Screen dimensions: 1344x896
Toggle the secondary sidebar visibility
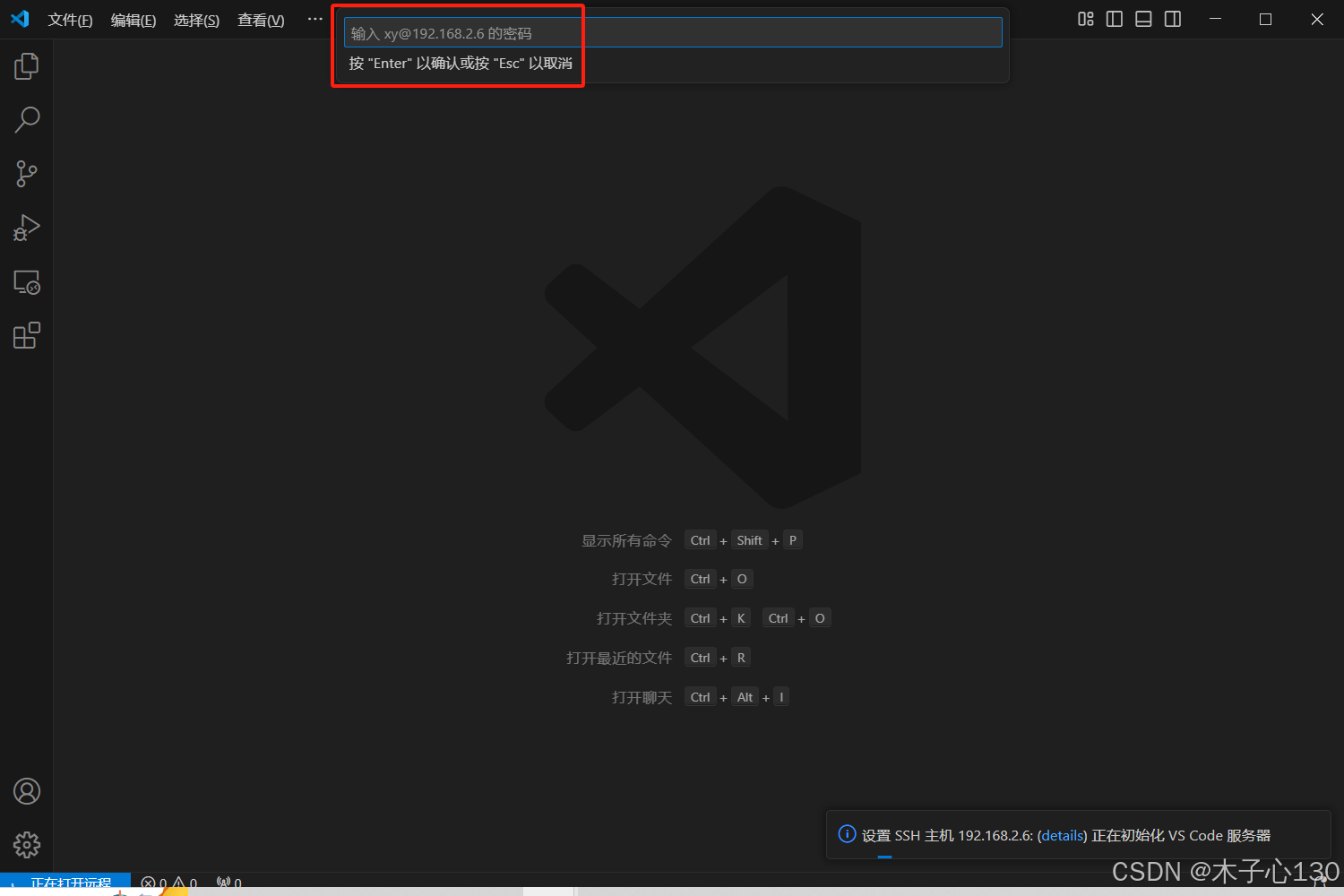pos(1173,19)
